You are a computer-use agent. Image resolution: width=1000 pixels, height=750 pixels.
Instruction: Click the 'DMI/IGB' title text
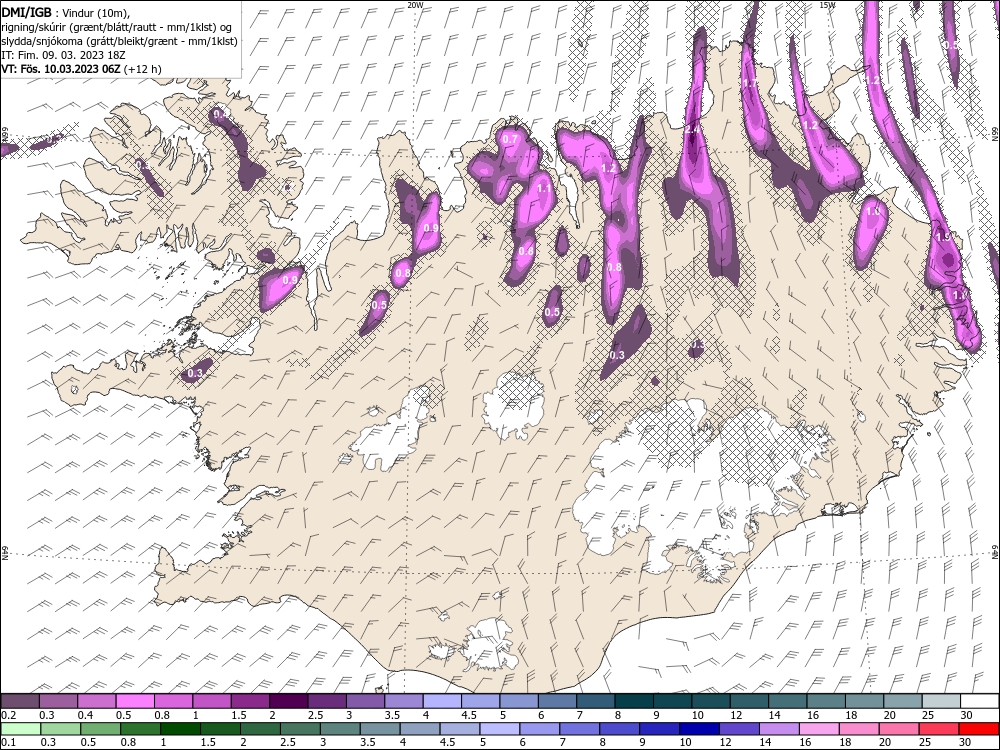tap(27, 12)
